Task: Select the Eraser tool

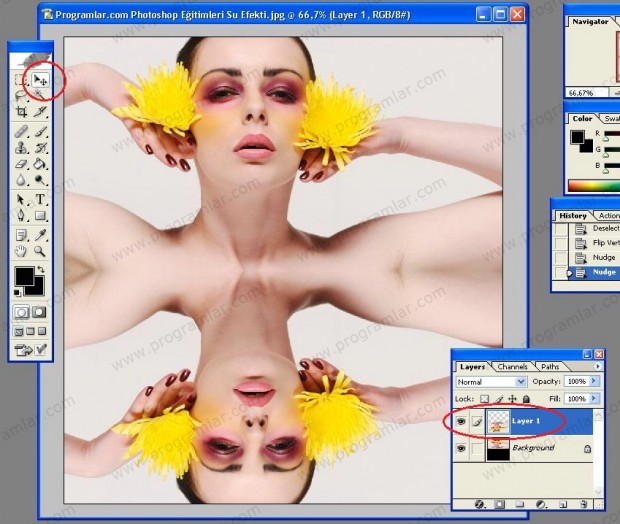Action: (x=21, y=164)
